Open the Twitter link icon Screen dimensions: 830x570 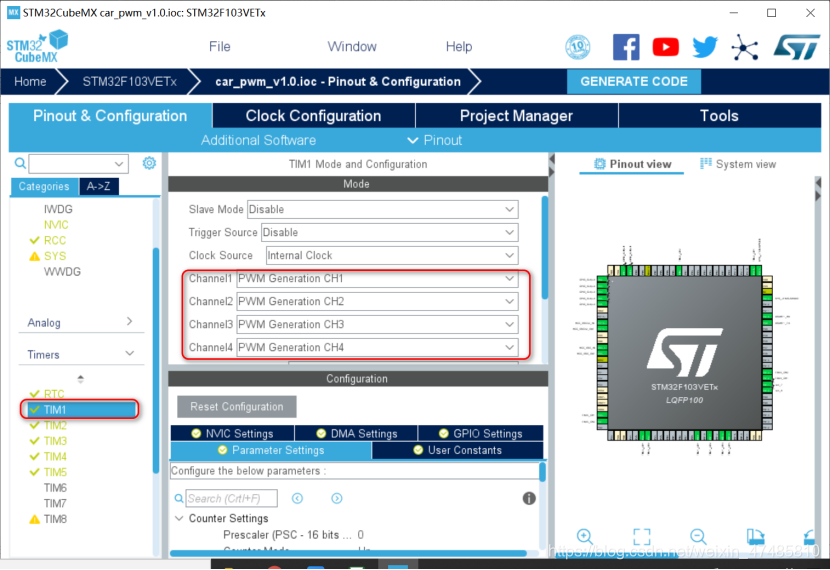(x=705, y=47)
